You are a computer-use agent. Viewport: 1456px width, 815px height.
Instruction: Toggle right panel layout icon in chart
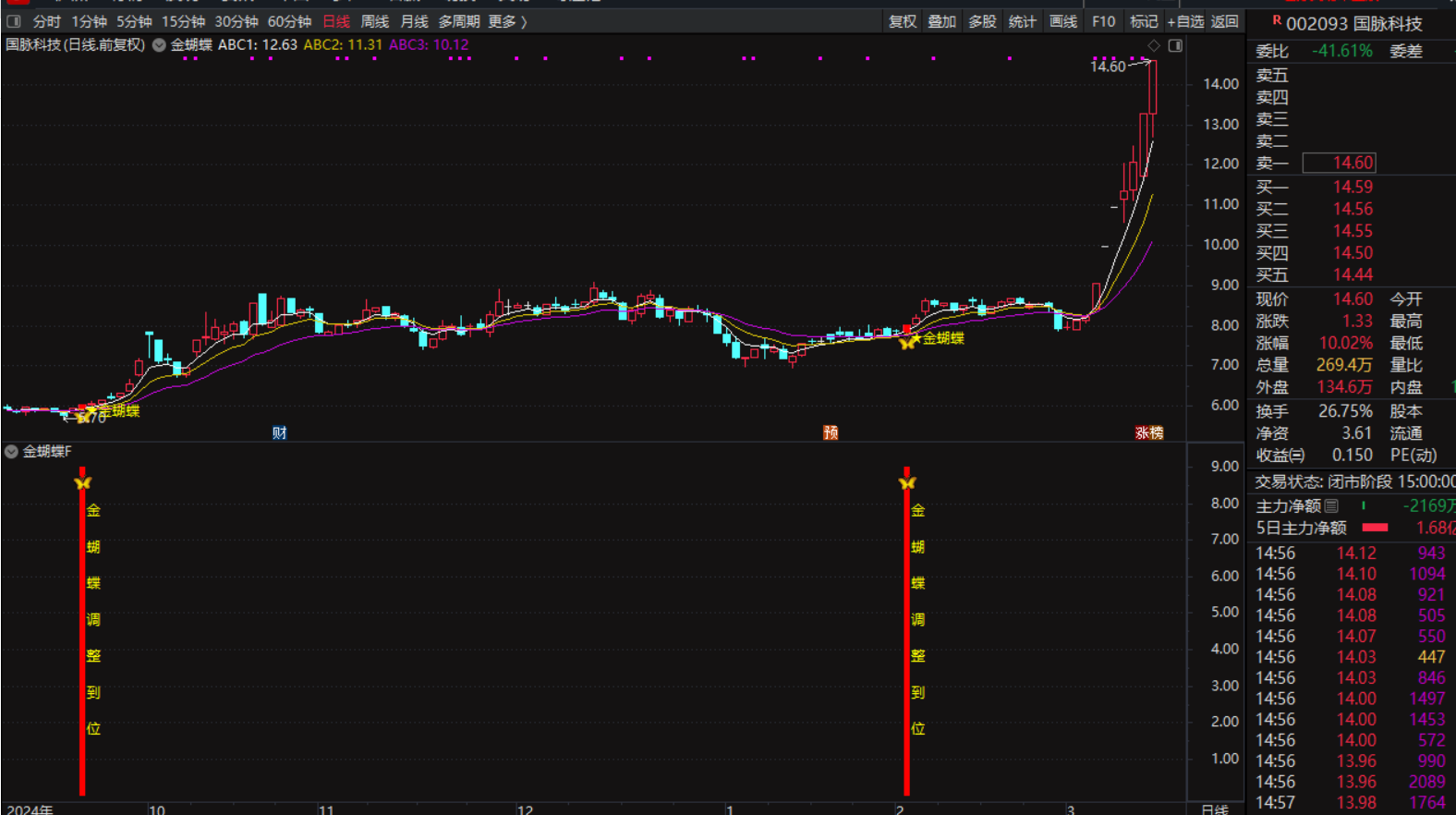pos(1175,45)
